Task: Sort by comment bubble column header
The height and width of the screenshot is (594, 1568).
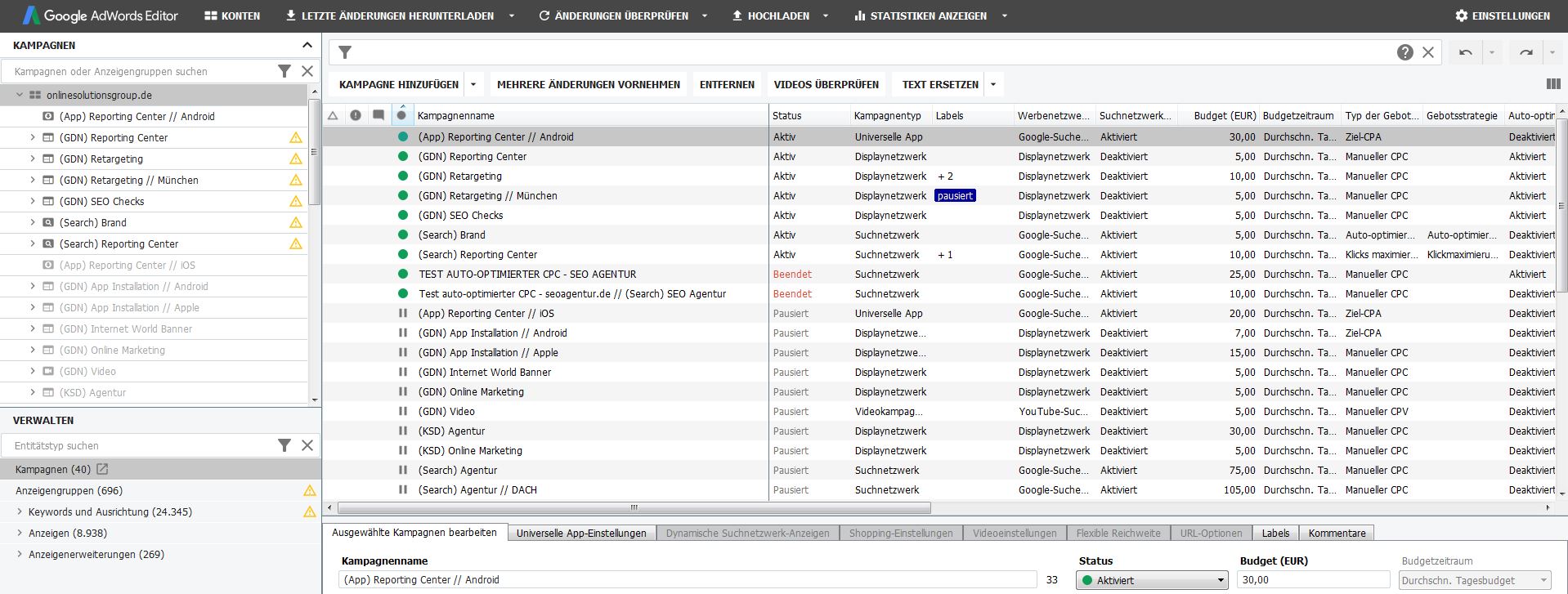Action: (x=379, y=115)
